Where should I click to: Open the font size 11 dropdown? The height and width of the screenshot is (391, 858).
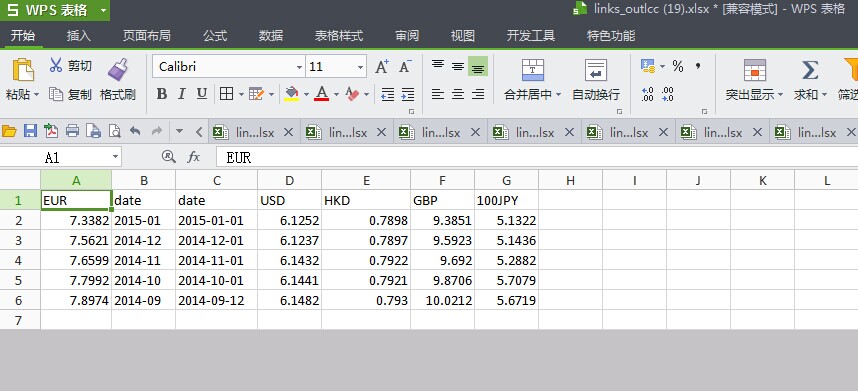coord(360,67)
